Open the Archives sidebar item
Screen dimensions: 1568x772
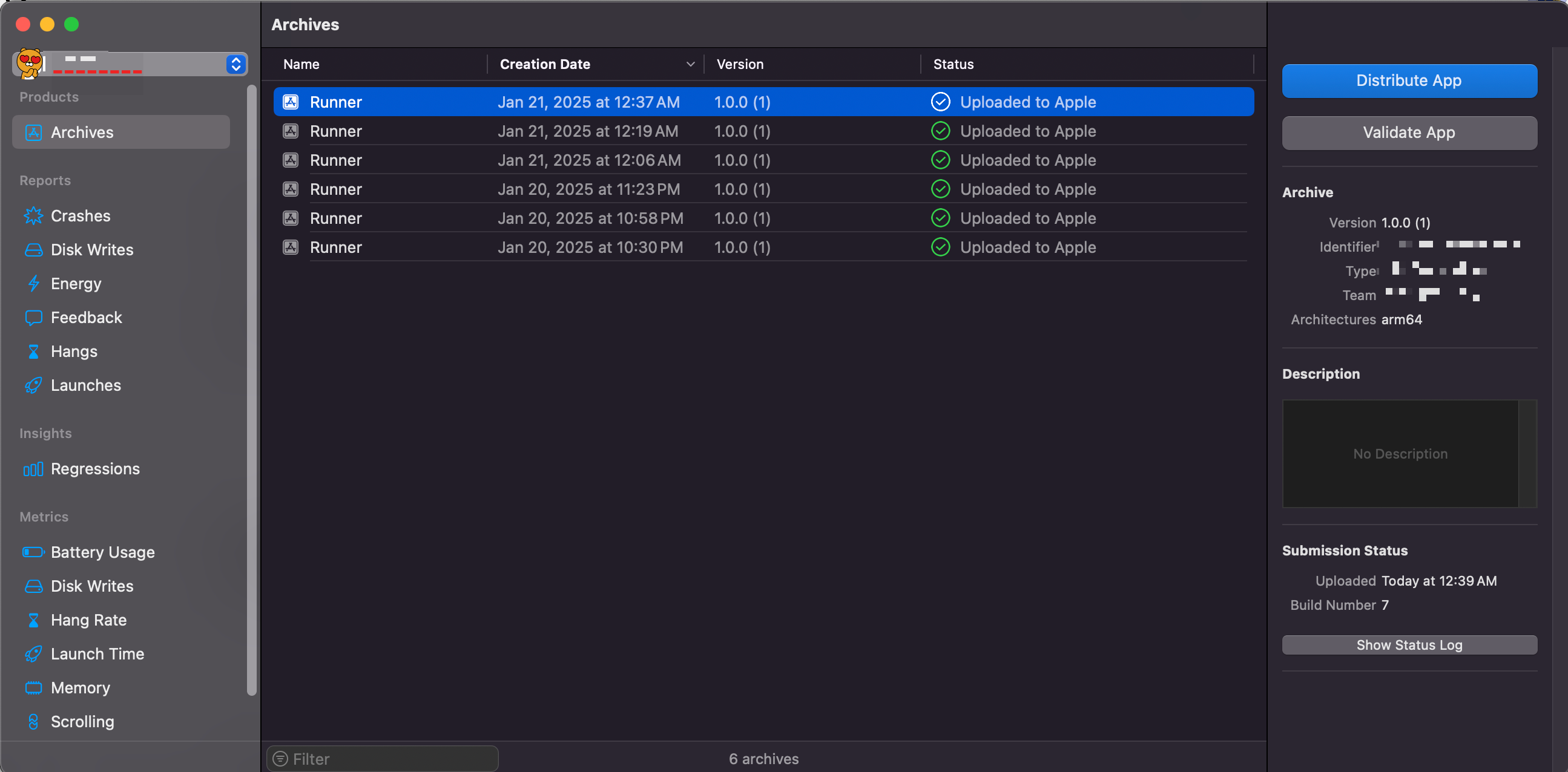point(120,132)
